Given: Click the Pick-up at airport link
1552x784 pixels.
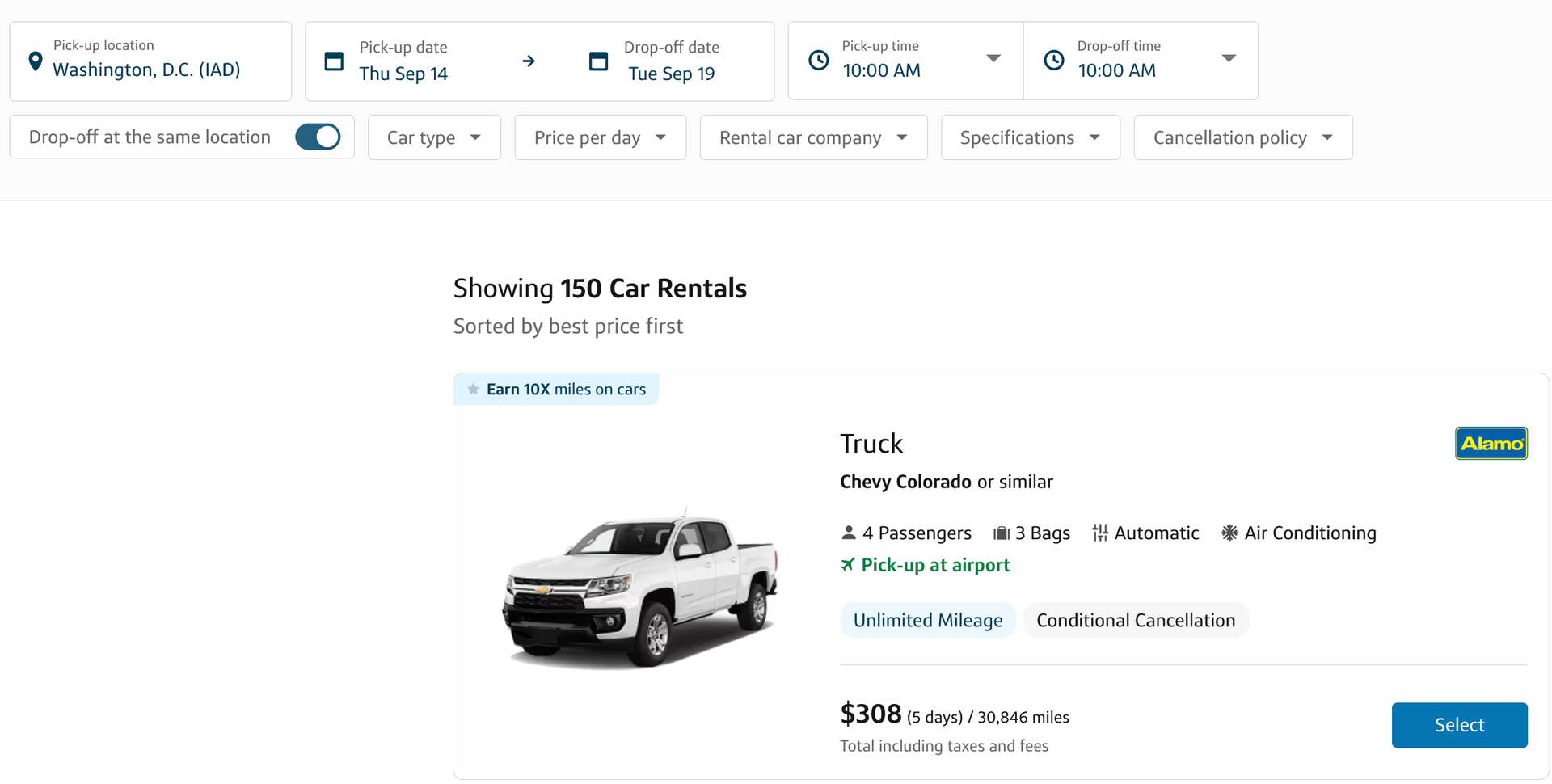Looking at the screenshot, I should (x=934, y=565).
